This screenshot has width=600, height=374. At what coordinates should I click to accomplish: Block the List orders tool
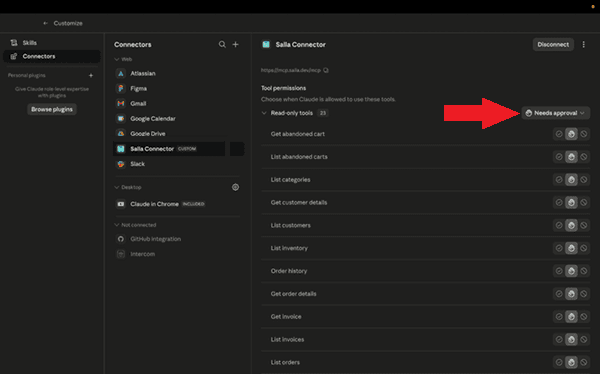584,362
